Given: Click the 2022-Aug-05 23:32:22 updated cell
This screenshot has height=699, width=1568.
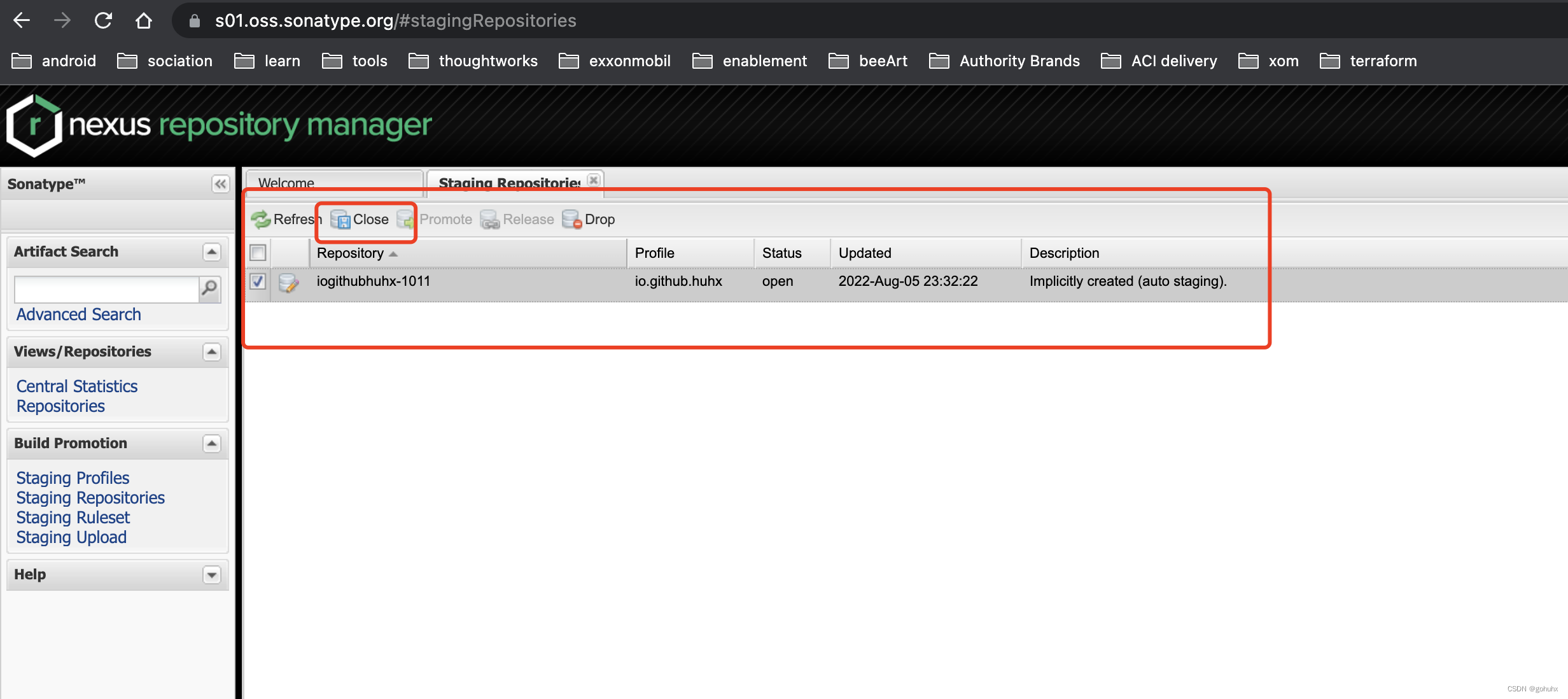Looking at the screenshot, I should (x=908, y=281).
